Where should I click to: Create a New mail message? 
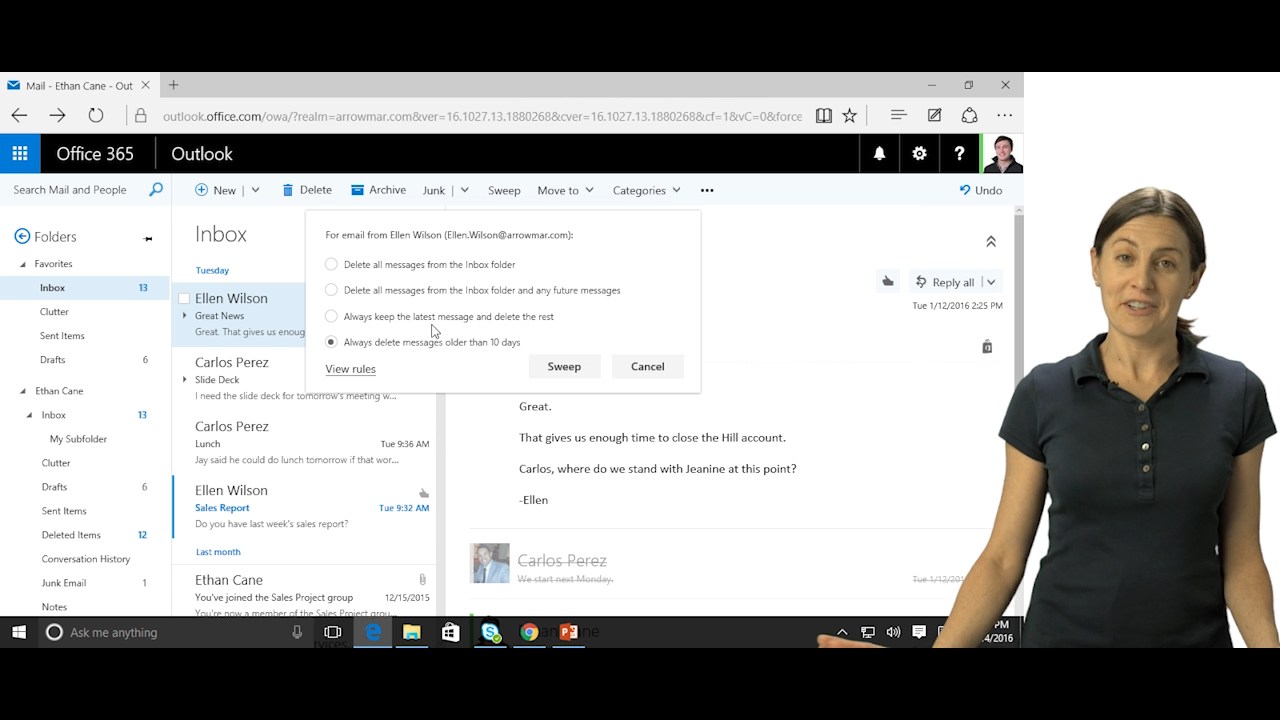click(x=216, y=190)
